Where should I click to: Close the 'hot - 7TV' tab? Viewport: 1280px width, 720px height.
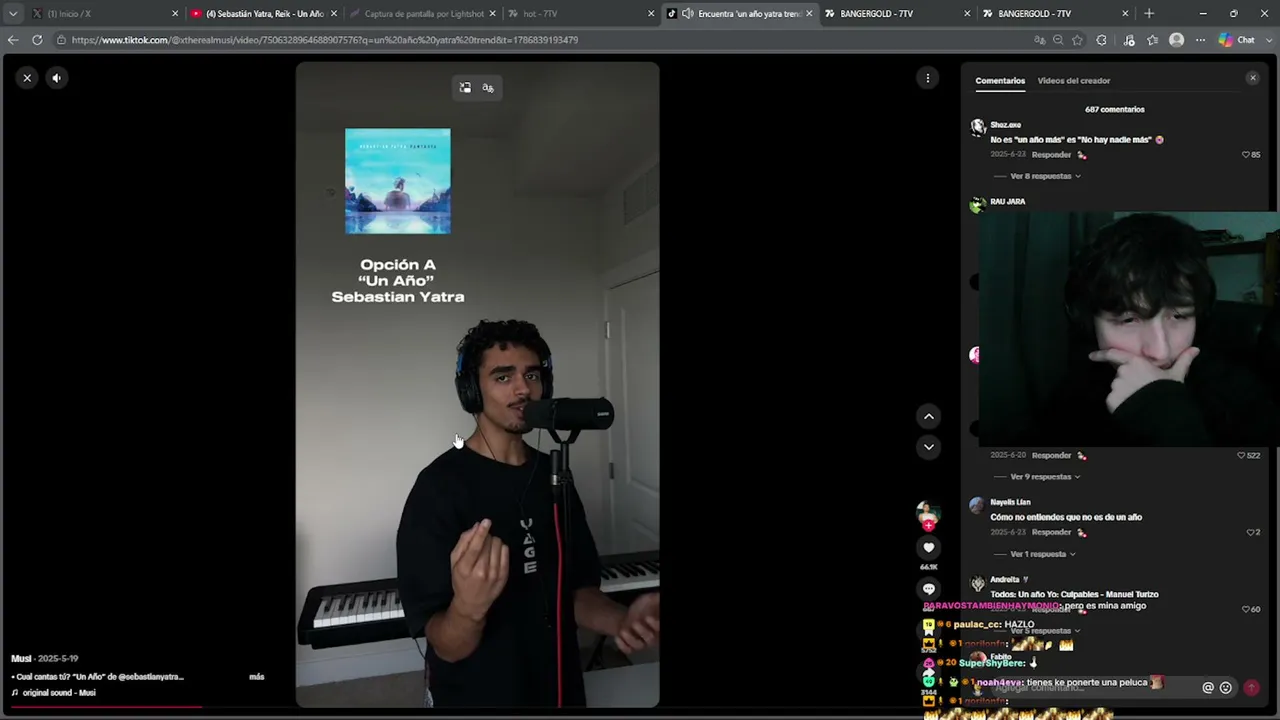tap(651, 14)
